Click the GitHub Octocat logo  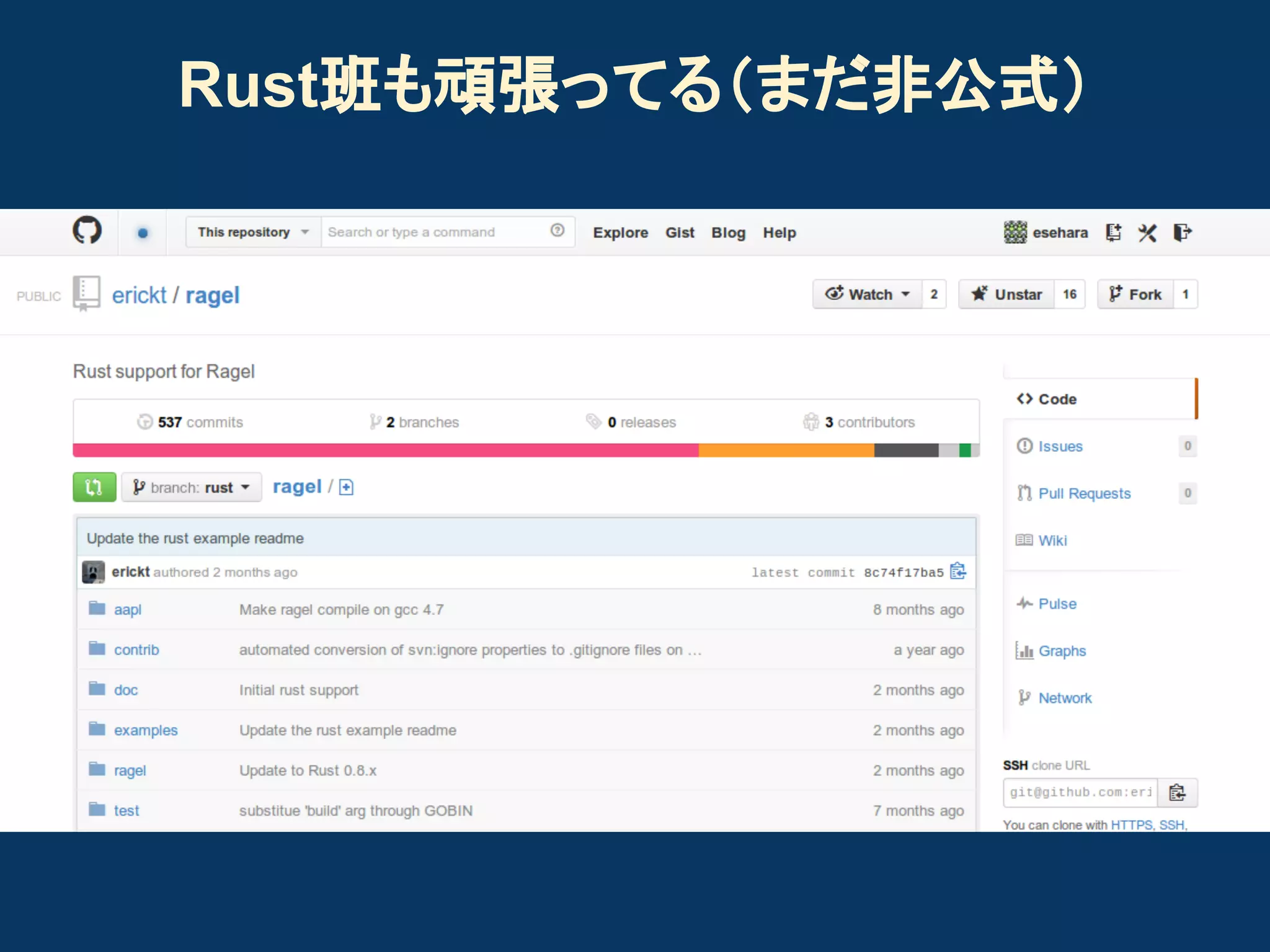87,231
